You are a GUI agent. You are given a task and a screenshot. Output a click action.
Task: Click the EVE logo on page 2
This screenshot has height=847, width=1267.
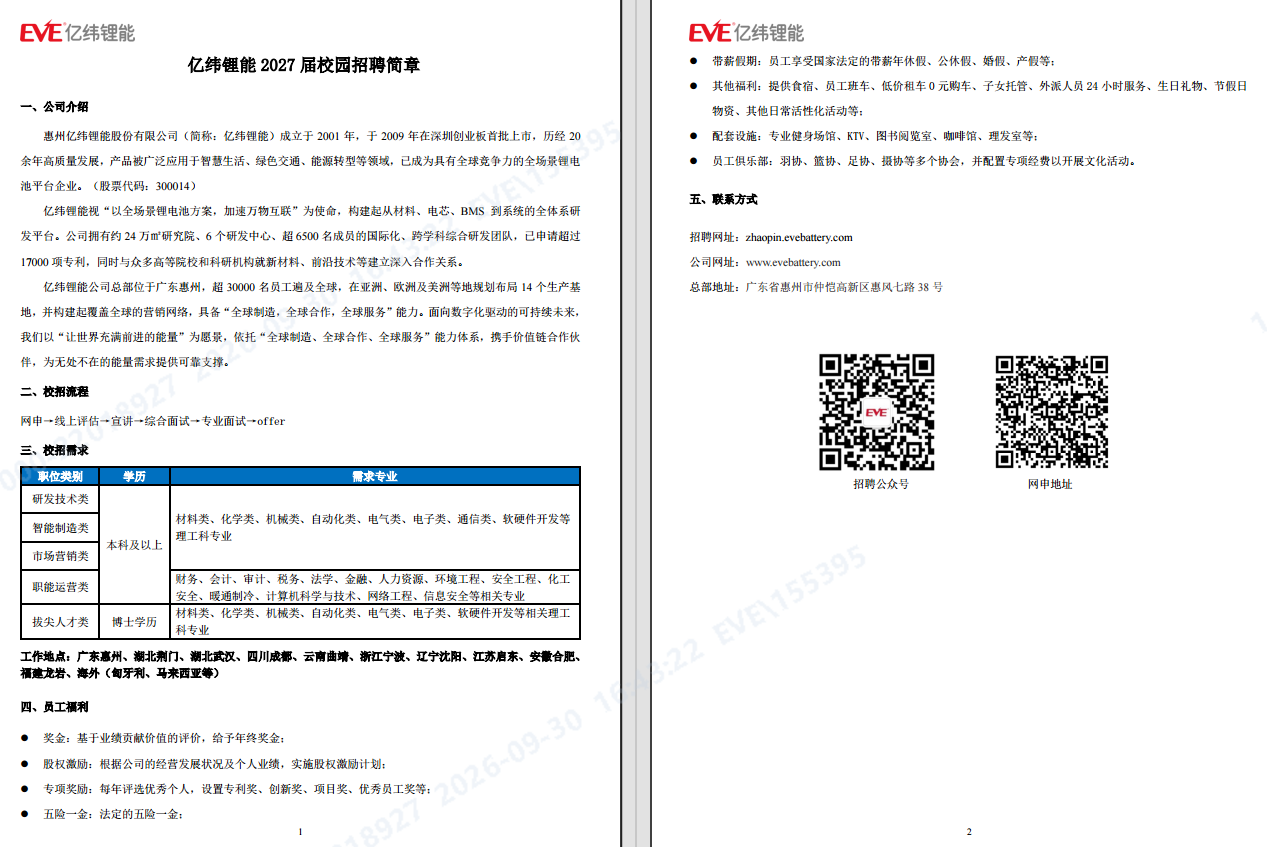(x=746, y=32)
